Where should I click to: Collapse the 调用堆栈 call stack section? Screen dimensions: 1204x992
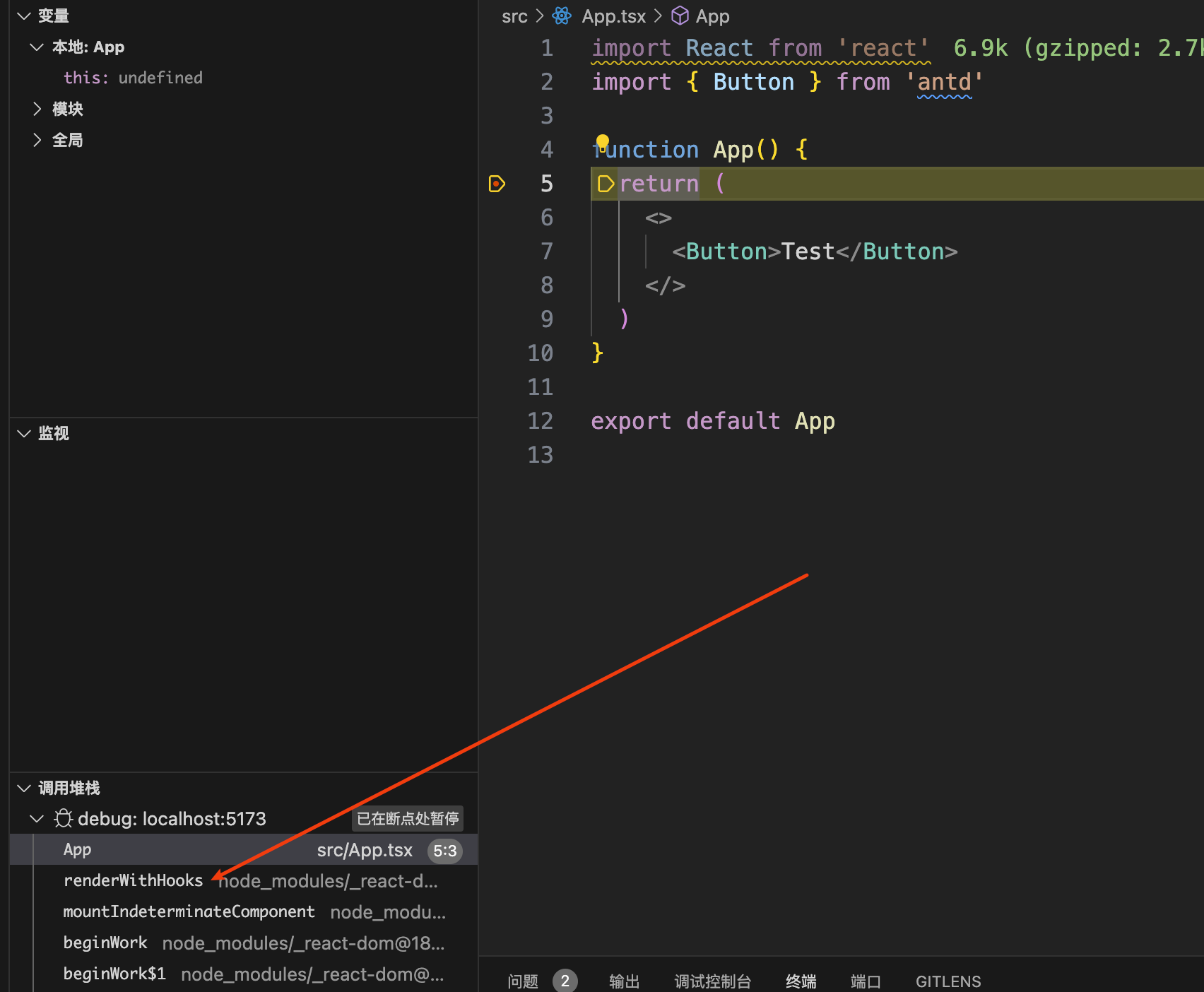pyautogui.click(x=24, y=788)
